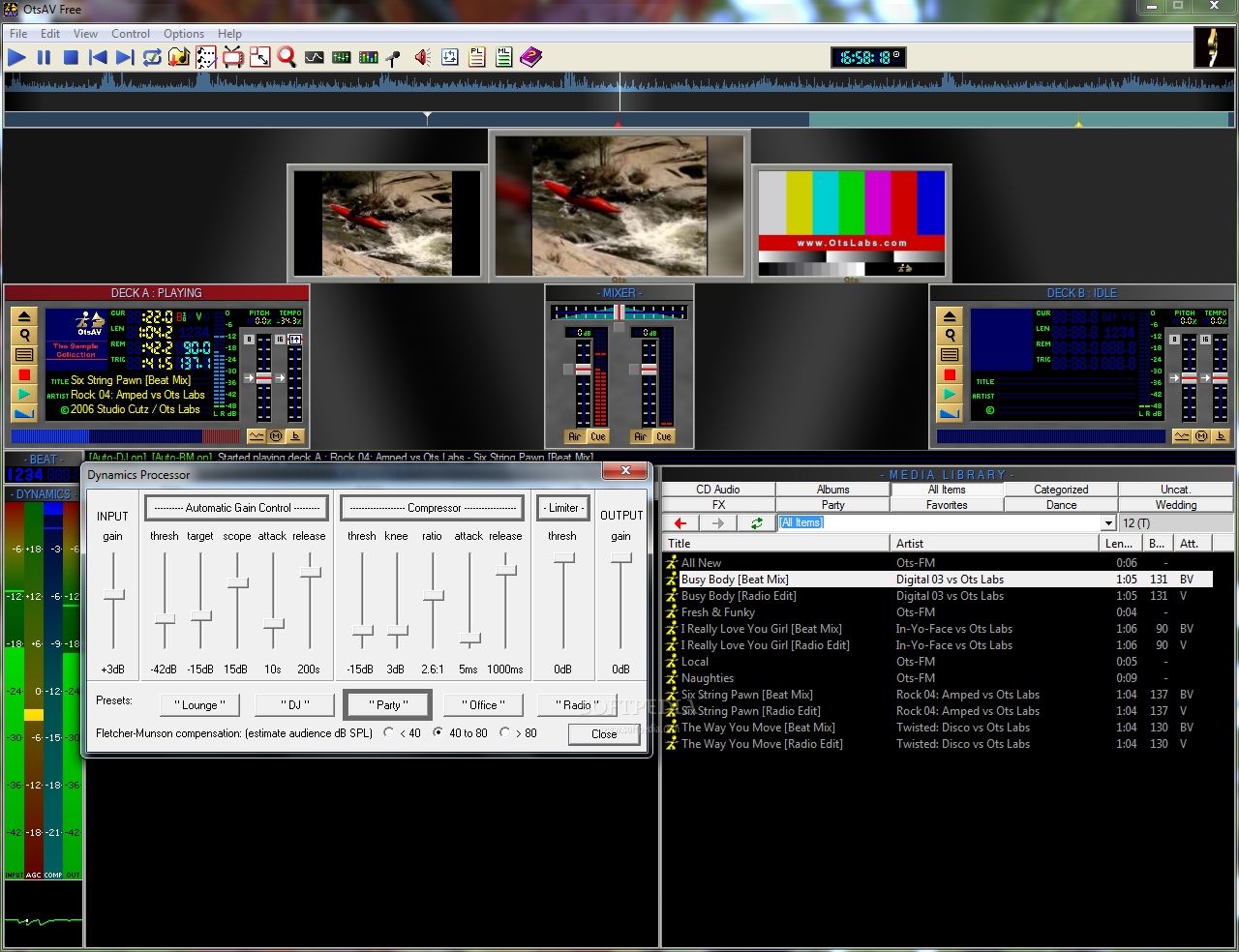Apply the "Party" dynamics preset
The height and width of the screenshot is (952, 1239).
[x=389, y=705]
